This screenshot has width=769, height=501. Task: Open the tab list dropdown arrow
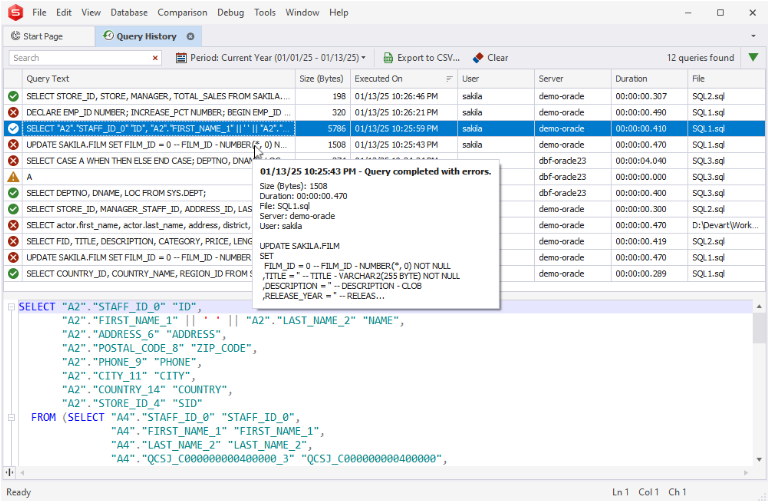tap(752, 36)
